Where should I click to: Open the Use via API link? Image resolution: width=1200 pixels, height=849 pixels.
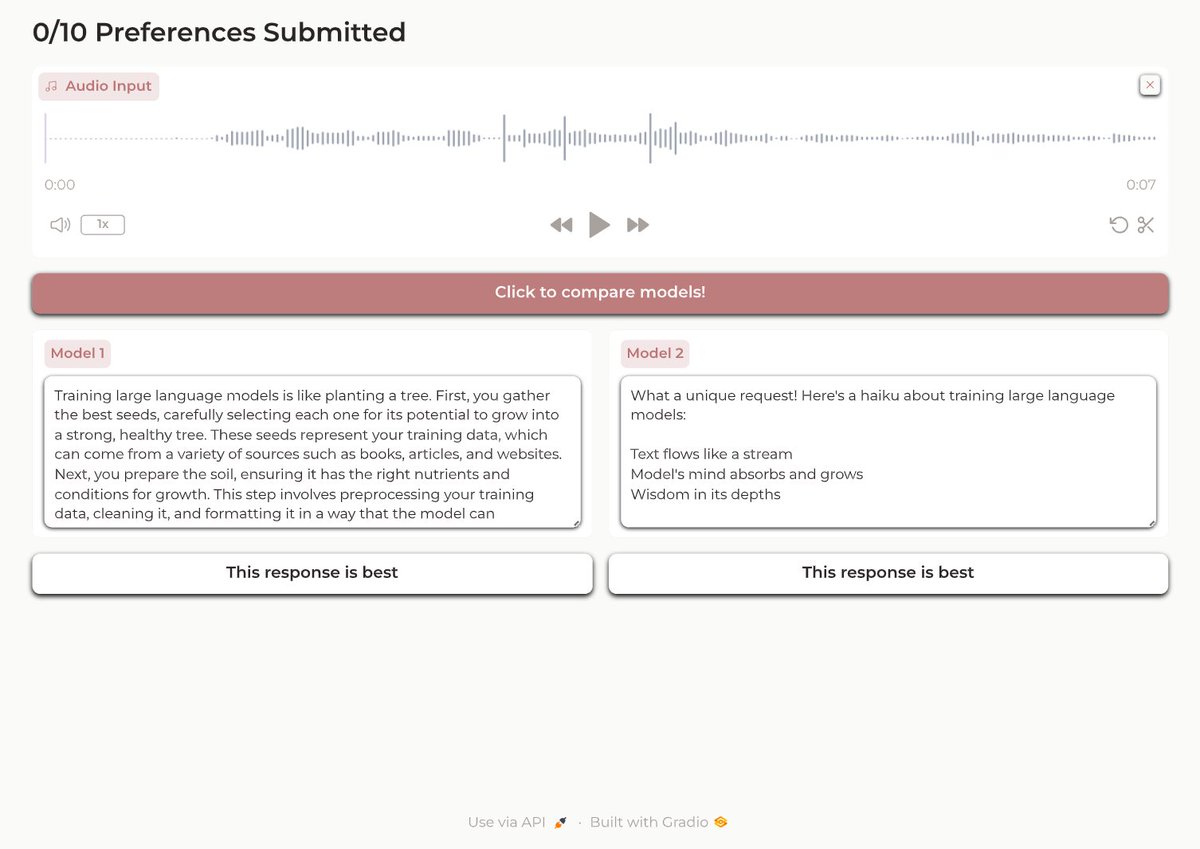(x=518, y=822)
